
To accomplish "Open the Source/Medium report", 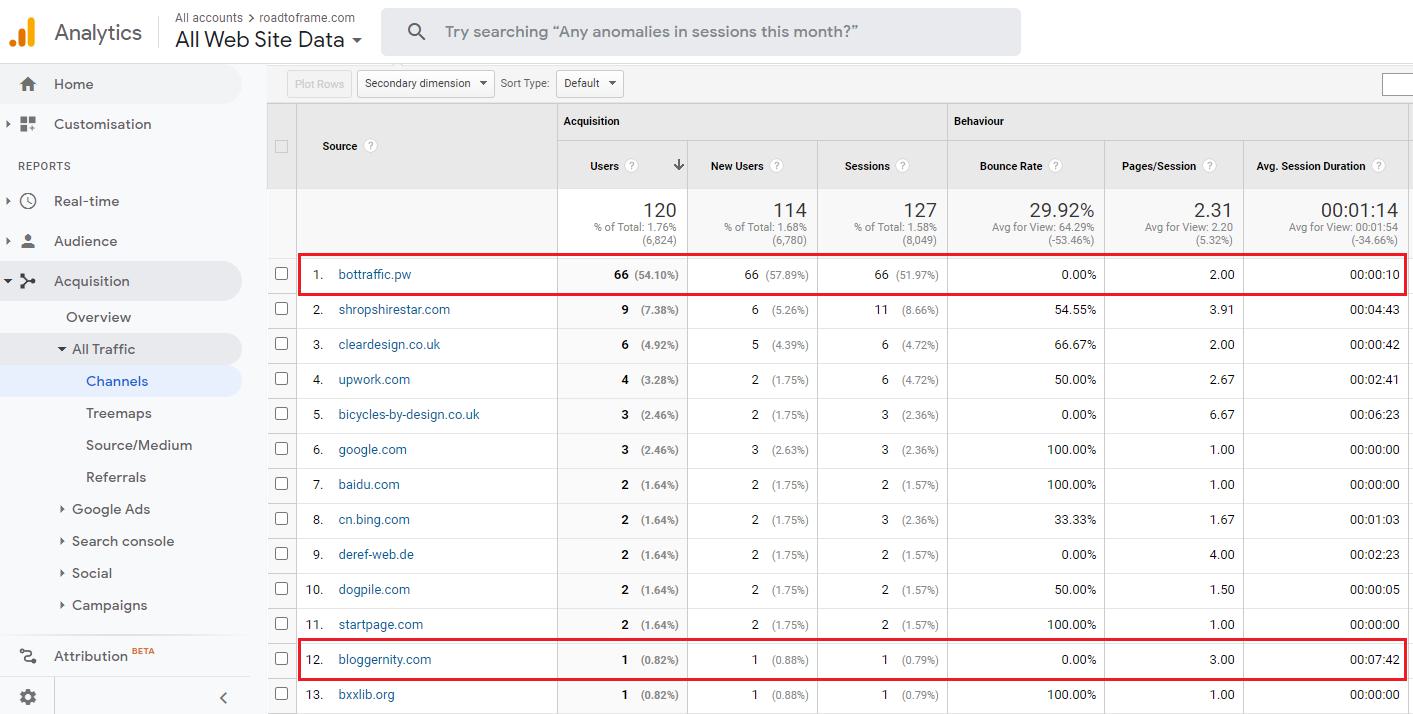I will point(138,445).
